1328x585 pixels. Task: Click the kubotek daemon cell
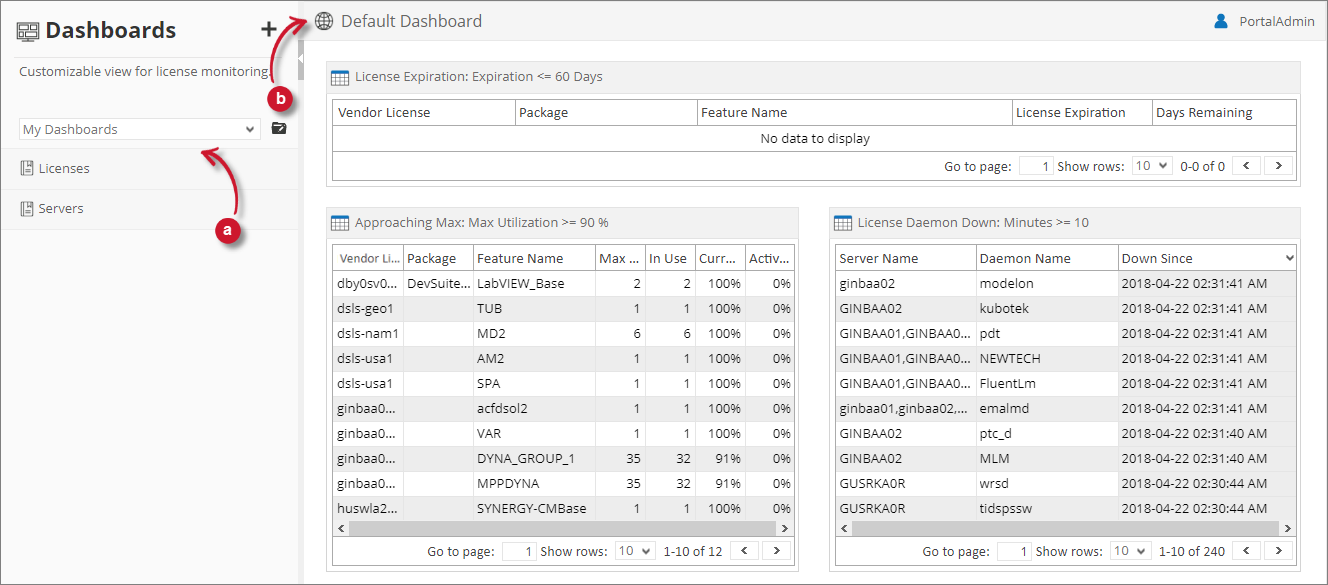click(1047, 309)
